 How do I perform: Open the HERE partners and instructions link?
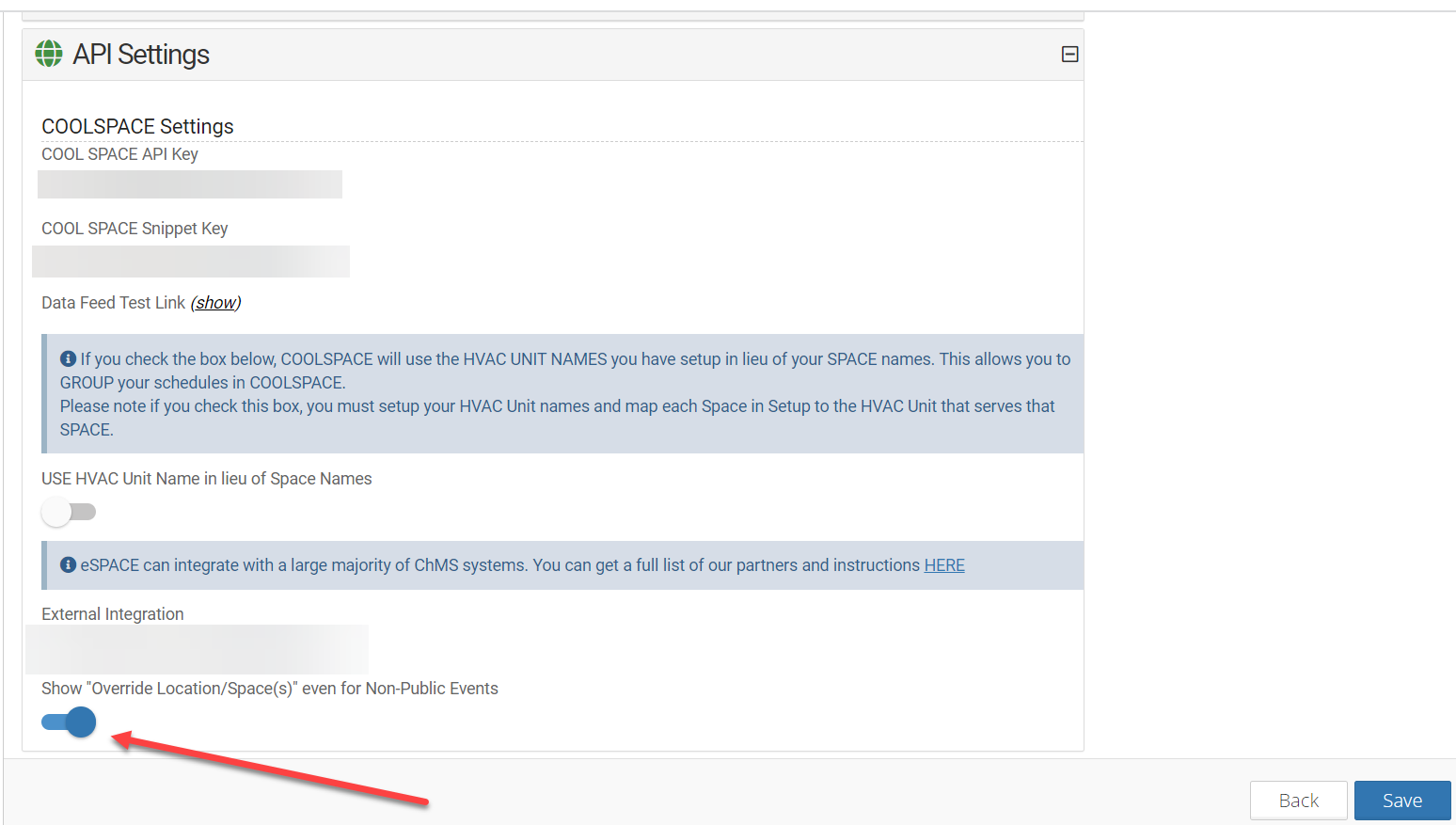pyautogui.click(x=943, y=565)
